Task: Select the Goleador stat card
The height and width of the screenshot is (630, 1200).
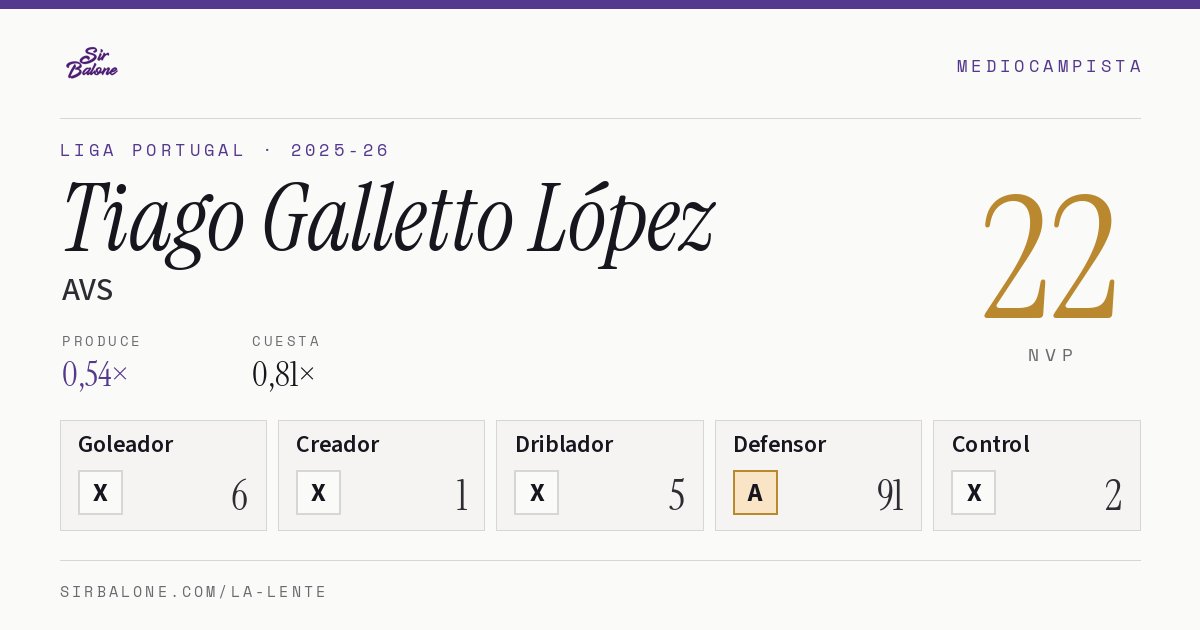Action: 163,475
